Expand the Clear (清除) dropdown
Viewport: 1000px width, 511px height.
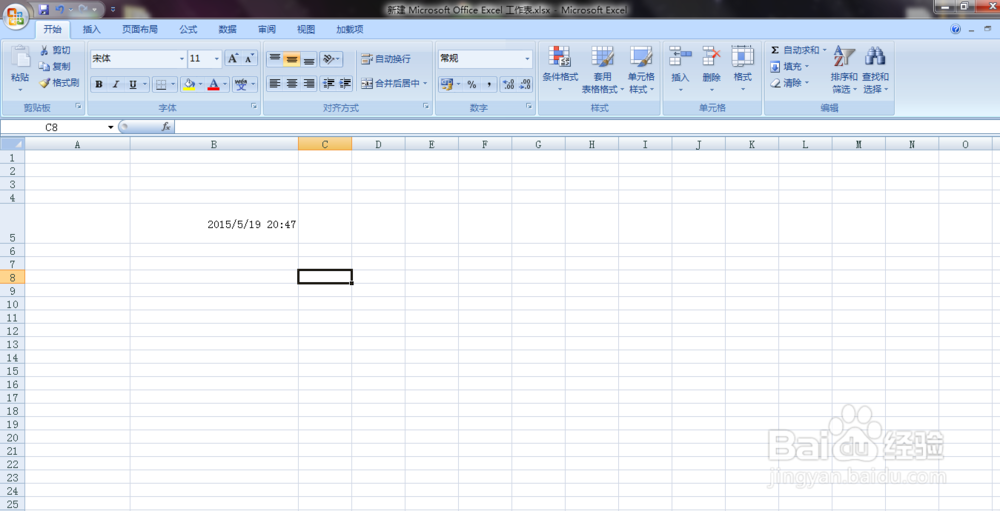point(806,83)
